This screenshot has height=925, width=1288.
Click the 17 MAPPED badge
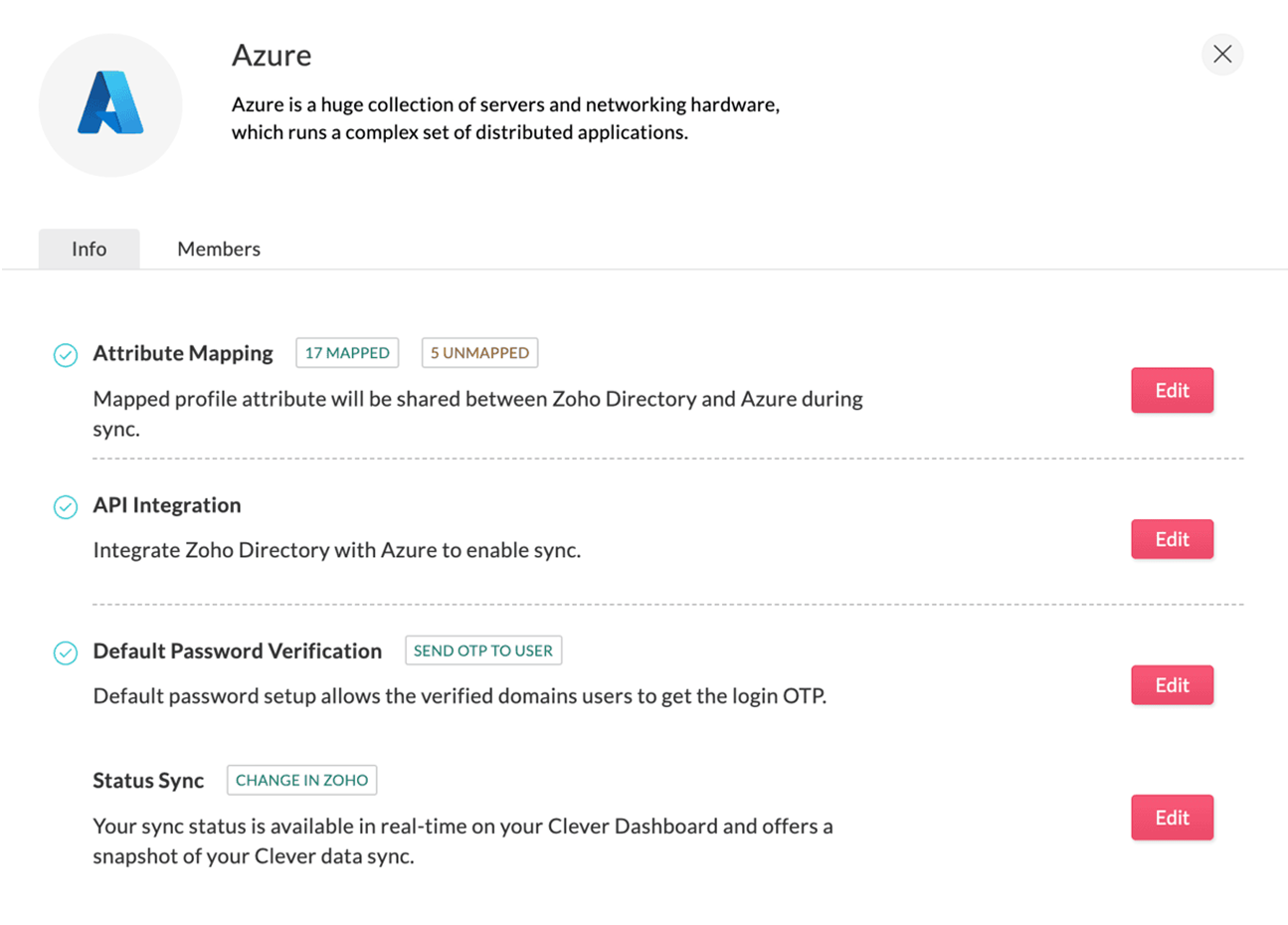(347, 353)
